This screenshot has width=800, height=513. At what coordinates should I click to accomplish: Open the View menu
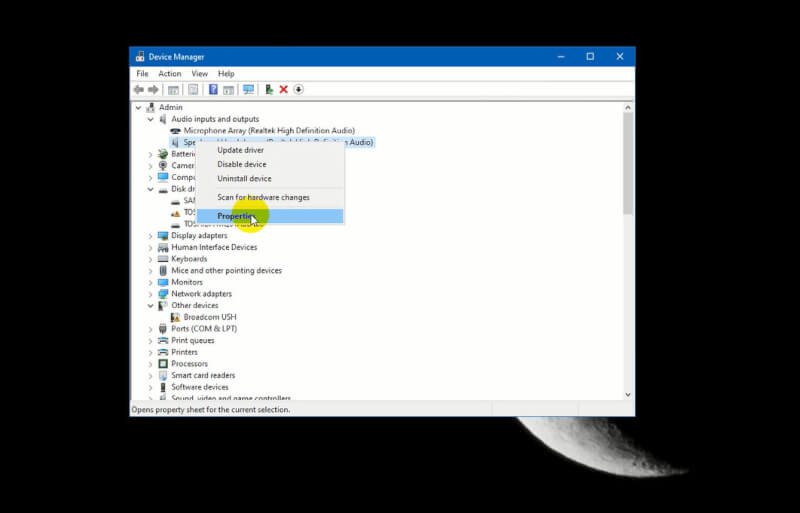(x=199, y=74)
